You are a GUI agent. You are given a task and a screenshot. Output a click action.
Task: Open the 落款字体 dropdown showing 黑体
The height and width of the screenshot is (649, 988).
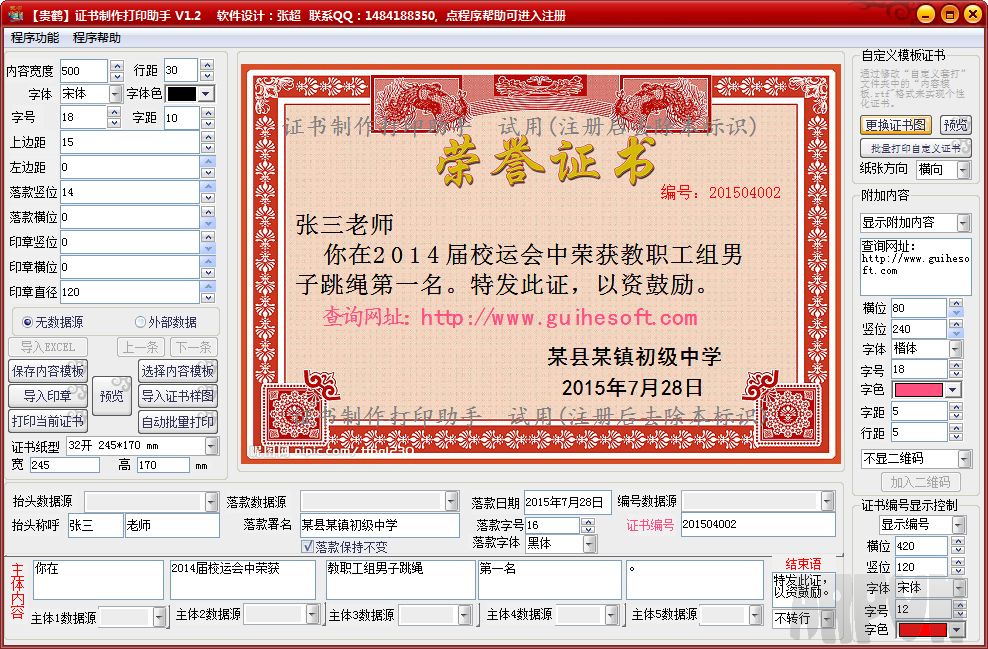[589, 543]
